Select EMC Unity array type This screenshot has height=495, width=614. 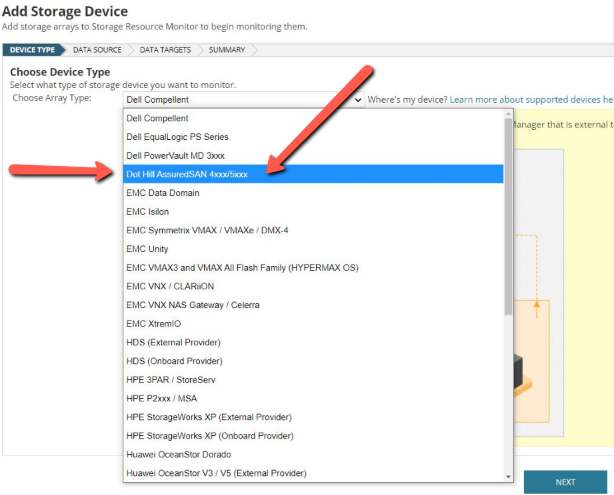coord(313,249)
